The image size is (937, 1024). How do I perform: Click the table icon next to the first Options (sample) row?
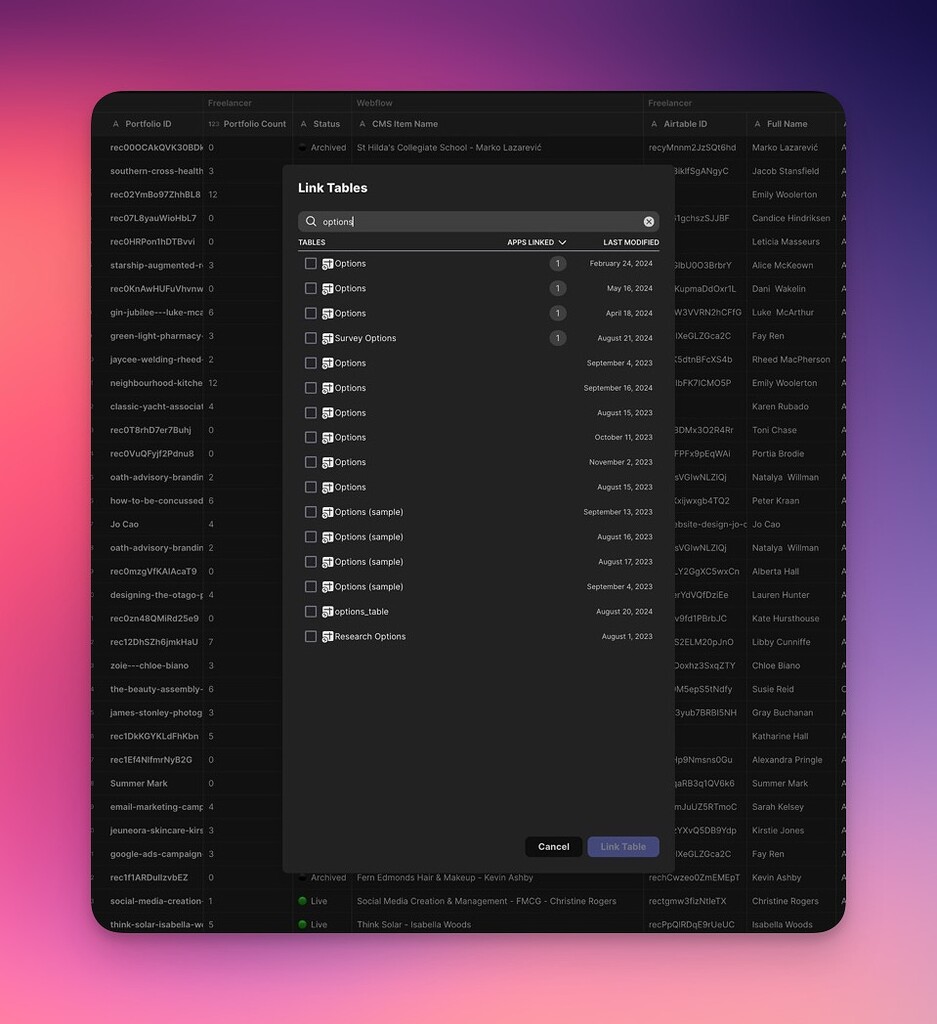click(327, 511)
